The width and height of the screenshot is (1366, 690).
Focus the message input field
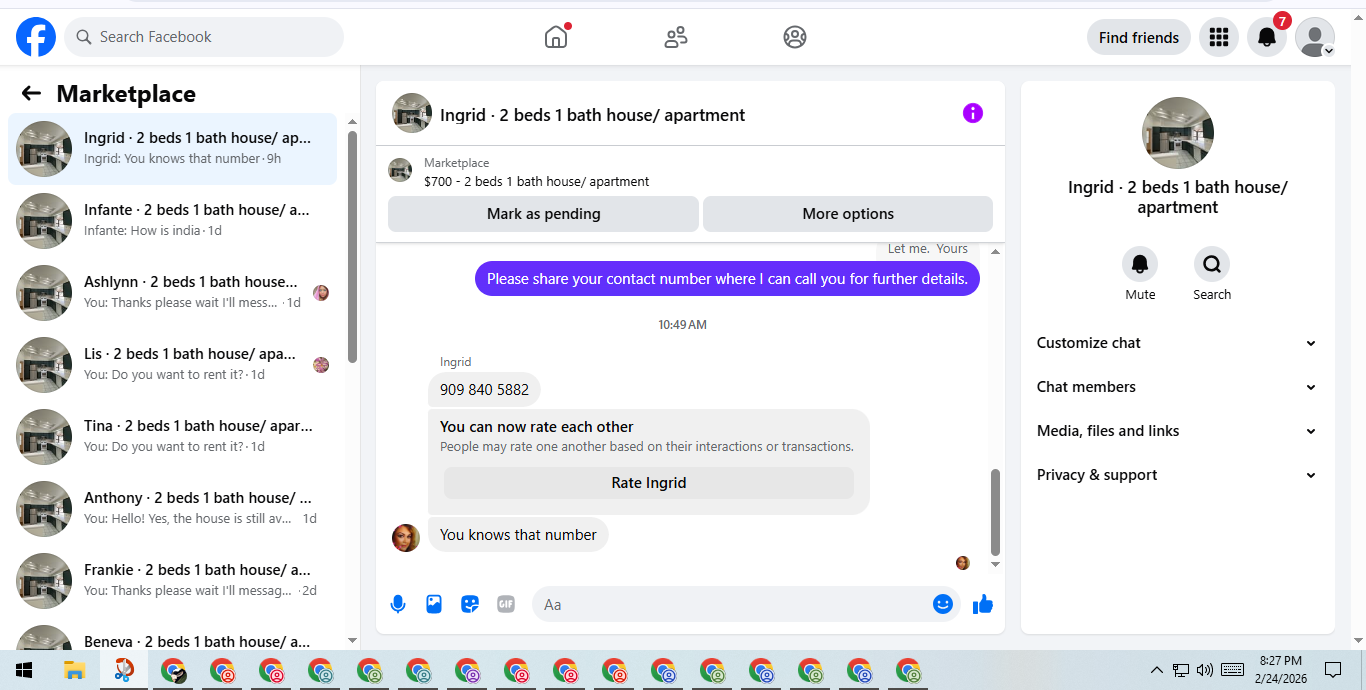[x=732, y=604]
